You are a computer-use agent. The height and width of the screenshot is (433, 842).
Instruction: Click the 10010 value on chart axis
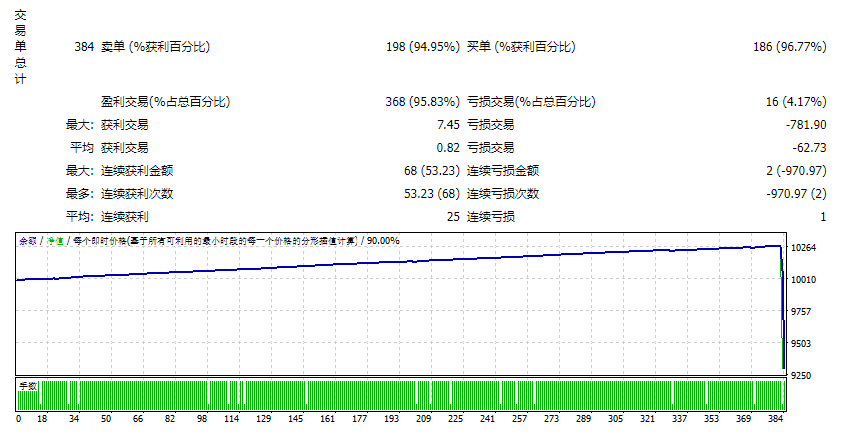[804, 279]
